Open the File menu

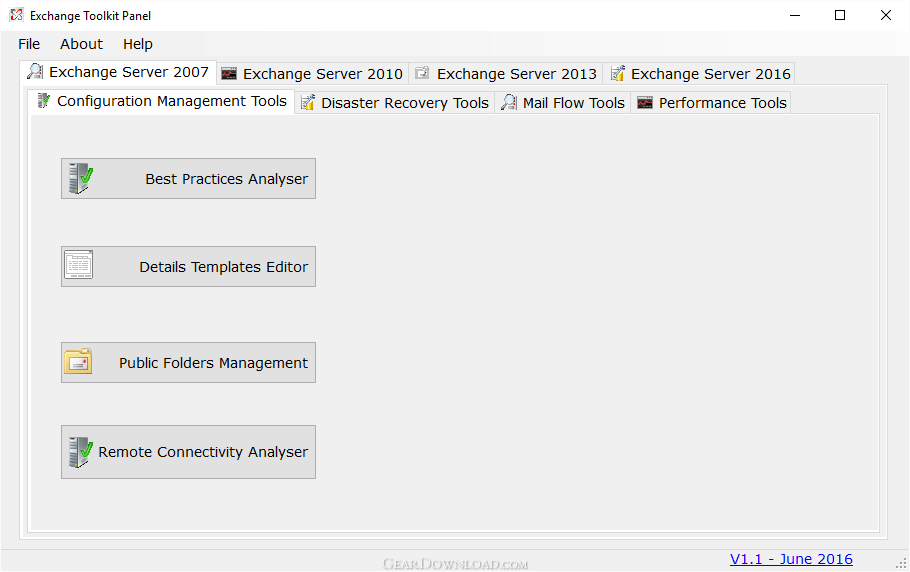coord(29,44)
